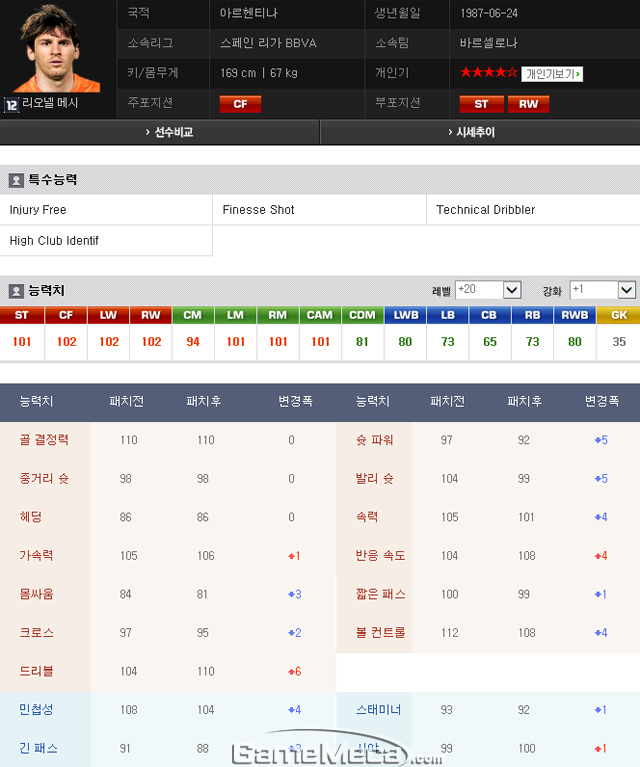Image resolution: width=640 pixels, height=767 pixels.
Task: Click the 개인기보기 skill moves button
Action: (552, 74)
